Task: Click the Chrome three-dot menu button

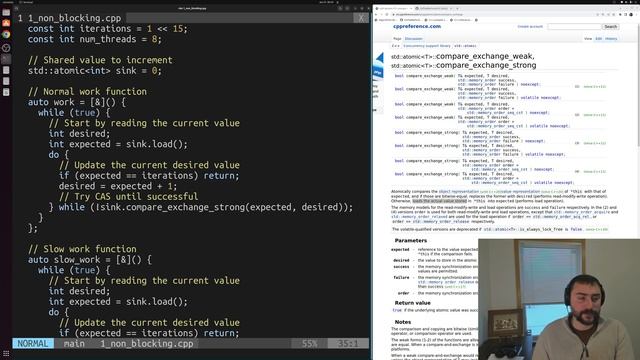Action: 636,14
